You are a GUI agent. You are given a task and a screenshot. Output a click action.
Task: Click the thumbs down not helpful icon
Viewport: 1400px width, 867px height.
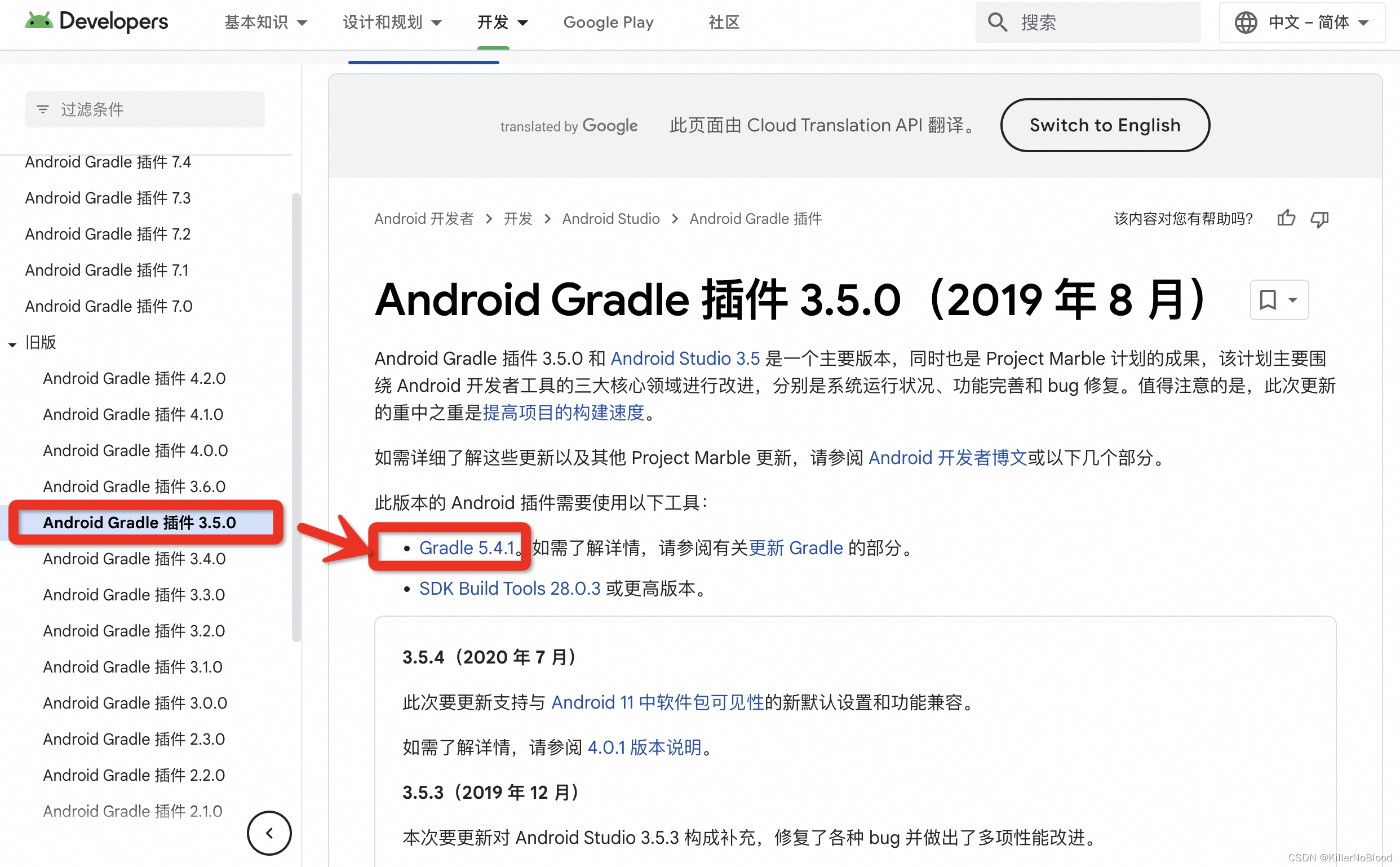pyautogui.click(x=1320, y=219)
